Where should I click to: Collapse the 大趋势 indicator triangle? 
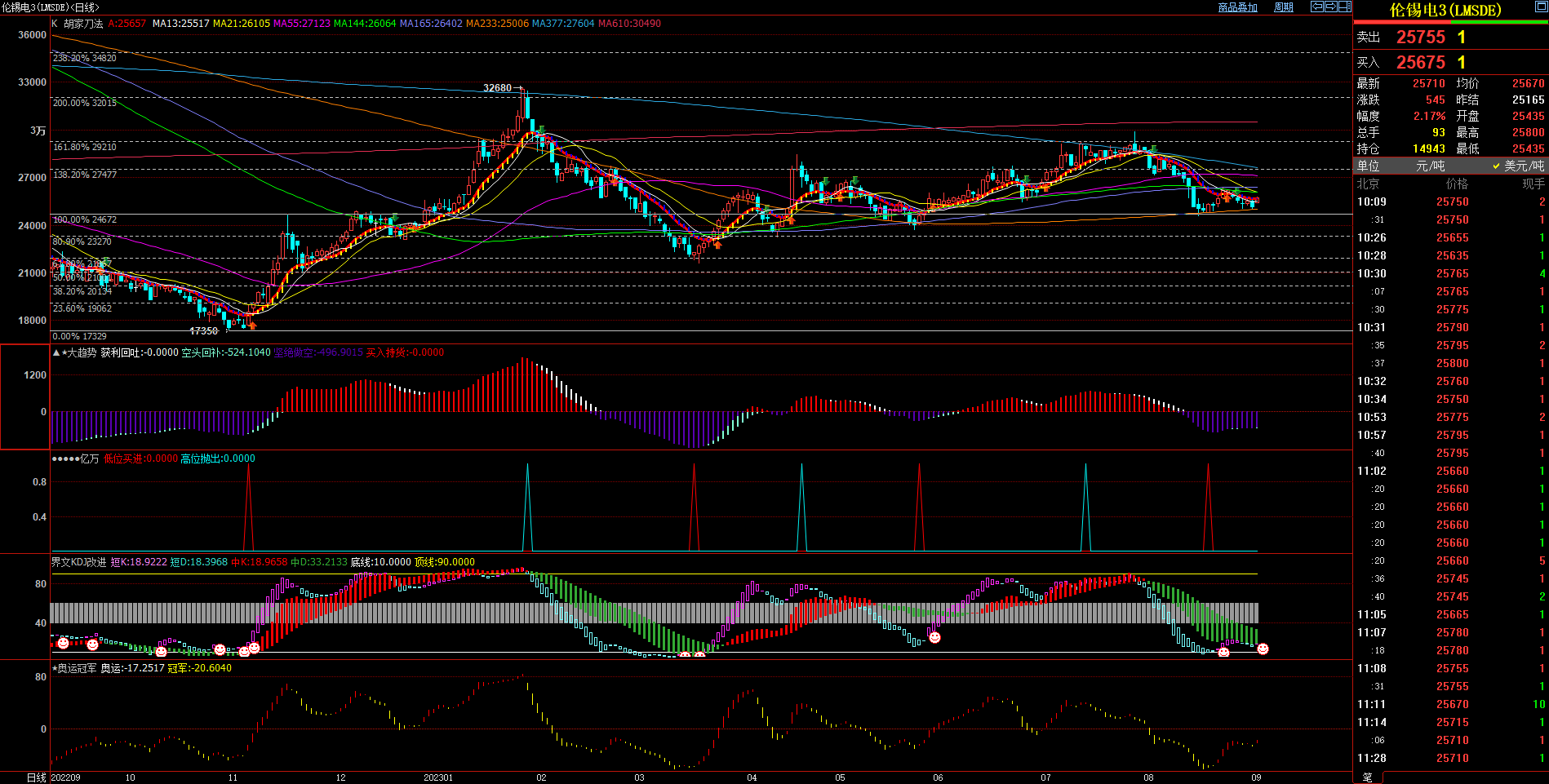click(56, 352)
